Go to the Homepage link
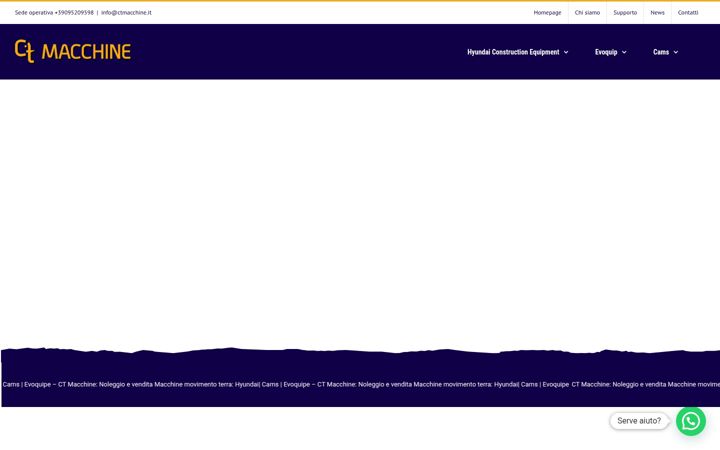The height and width of the screenshot is (450, 720). click(547, 12)
